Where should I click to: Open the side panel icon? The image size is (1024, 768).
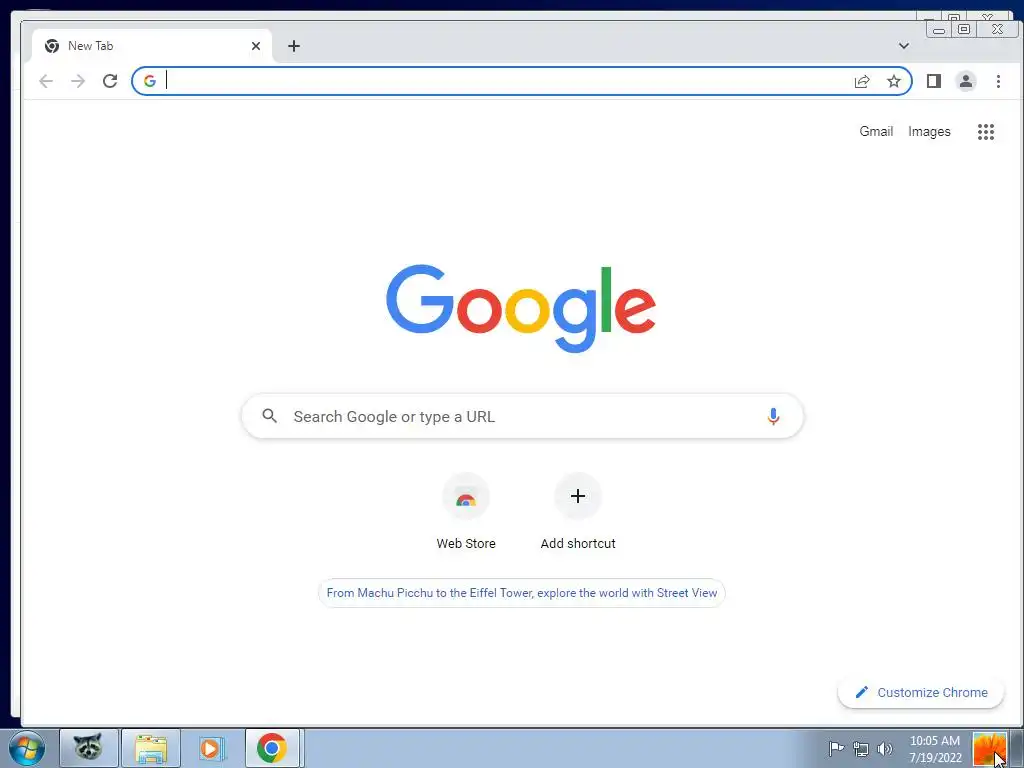(934, 81)
